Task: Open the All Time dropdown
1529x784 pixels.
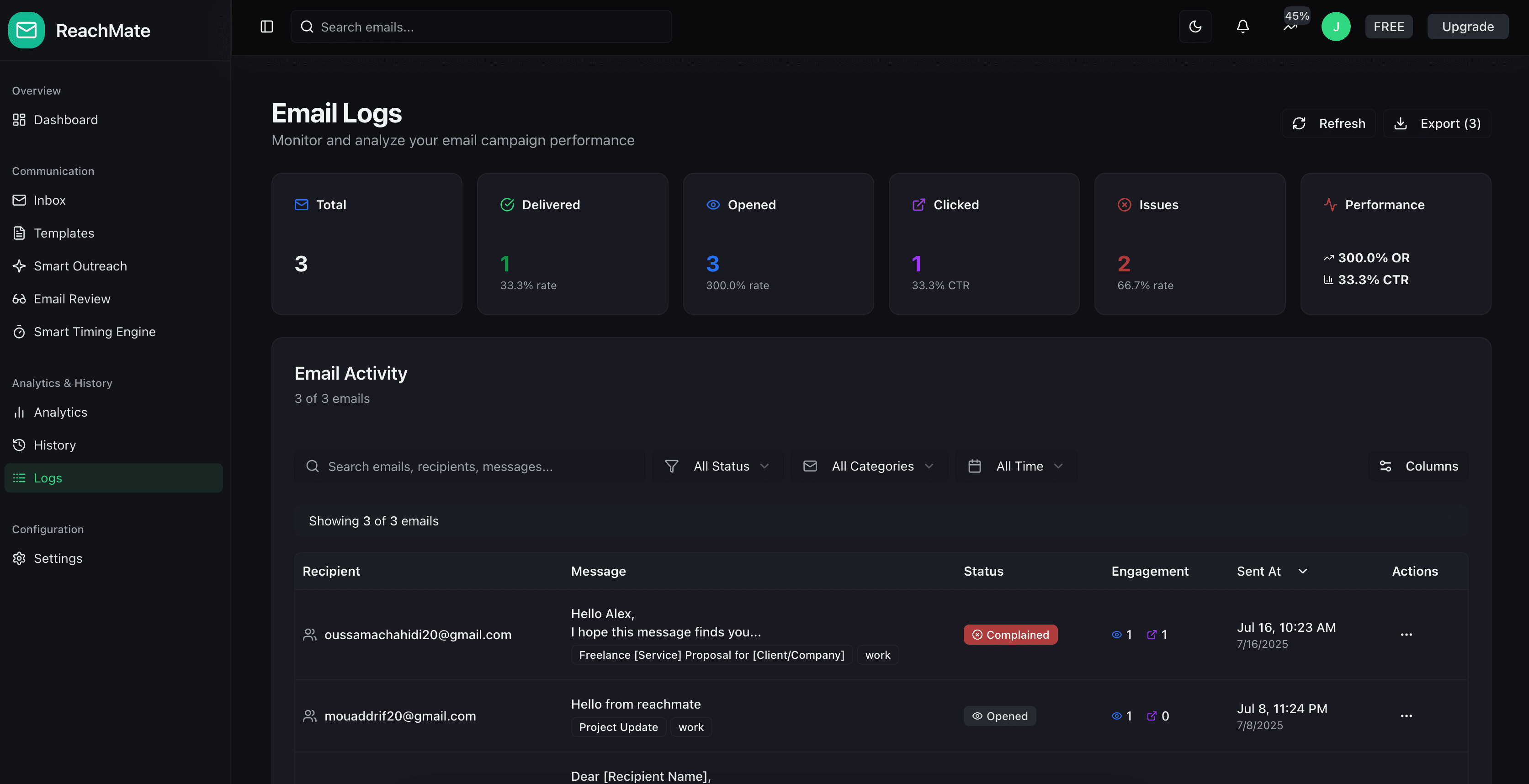Action: (x=1015, y=466)
